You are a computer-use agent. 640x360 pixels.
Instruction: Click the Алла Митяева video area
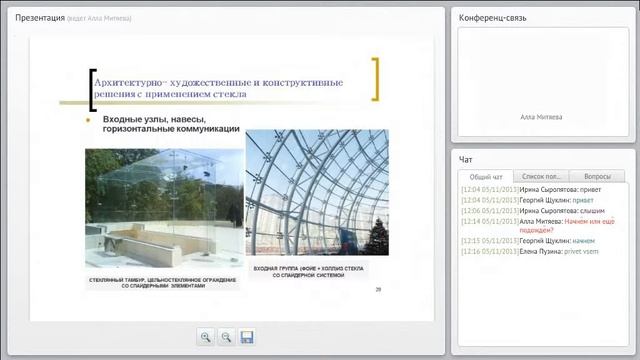(543, 82)
